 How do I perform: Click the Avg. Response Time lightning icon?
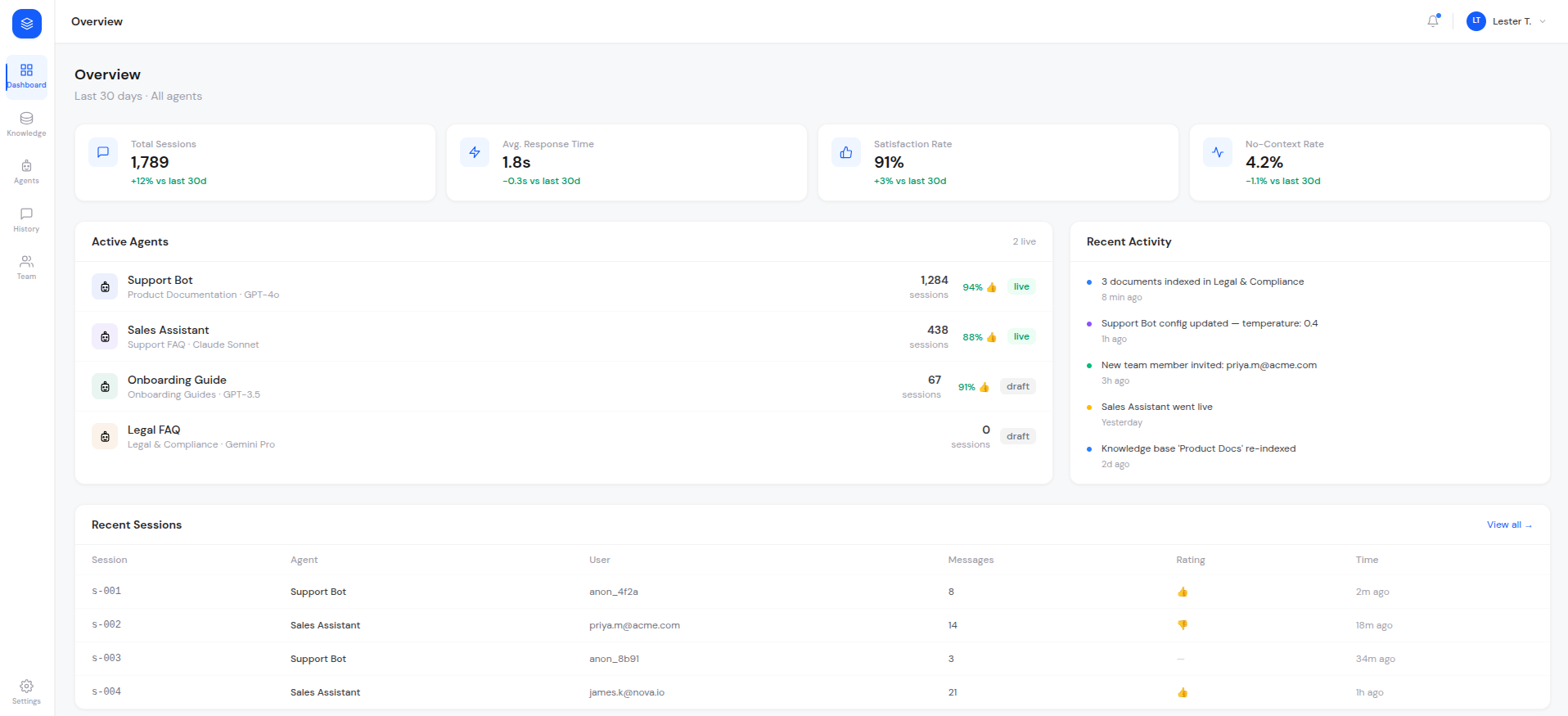pyautogui.click(x=475, y=152)
